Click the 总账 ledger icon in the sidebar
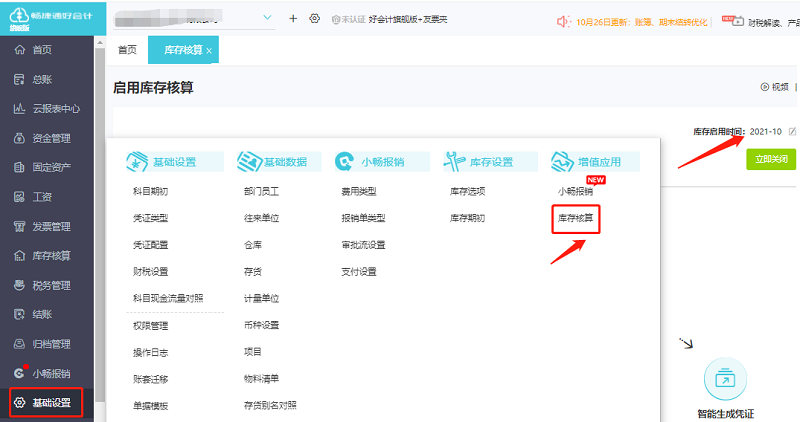This screenshot has width=800, height=422. pos(19,79)
